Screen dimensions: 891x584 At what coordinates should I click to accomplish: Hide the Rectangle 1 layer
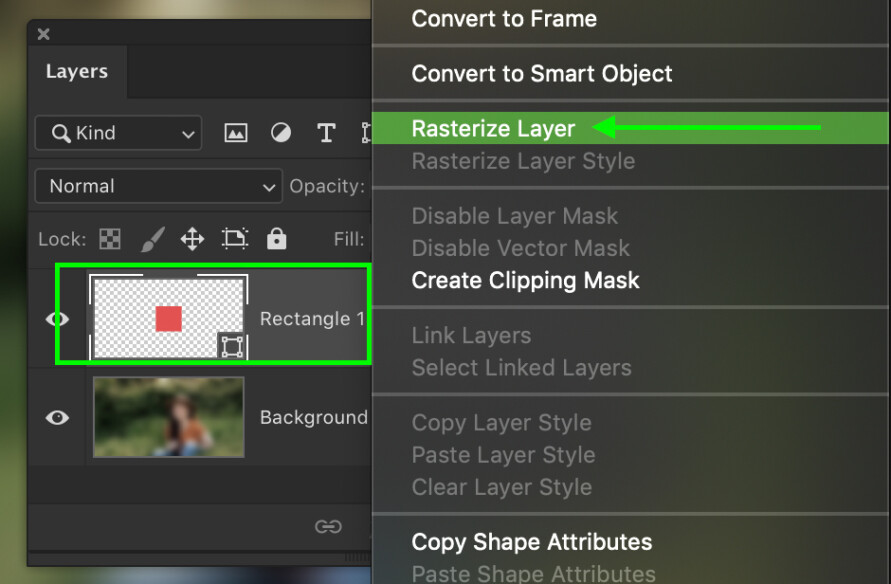click(x=57, y=319)
